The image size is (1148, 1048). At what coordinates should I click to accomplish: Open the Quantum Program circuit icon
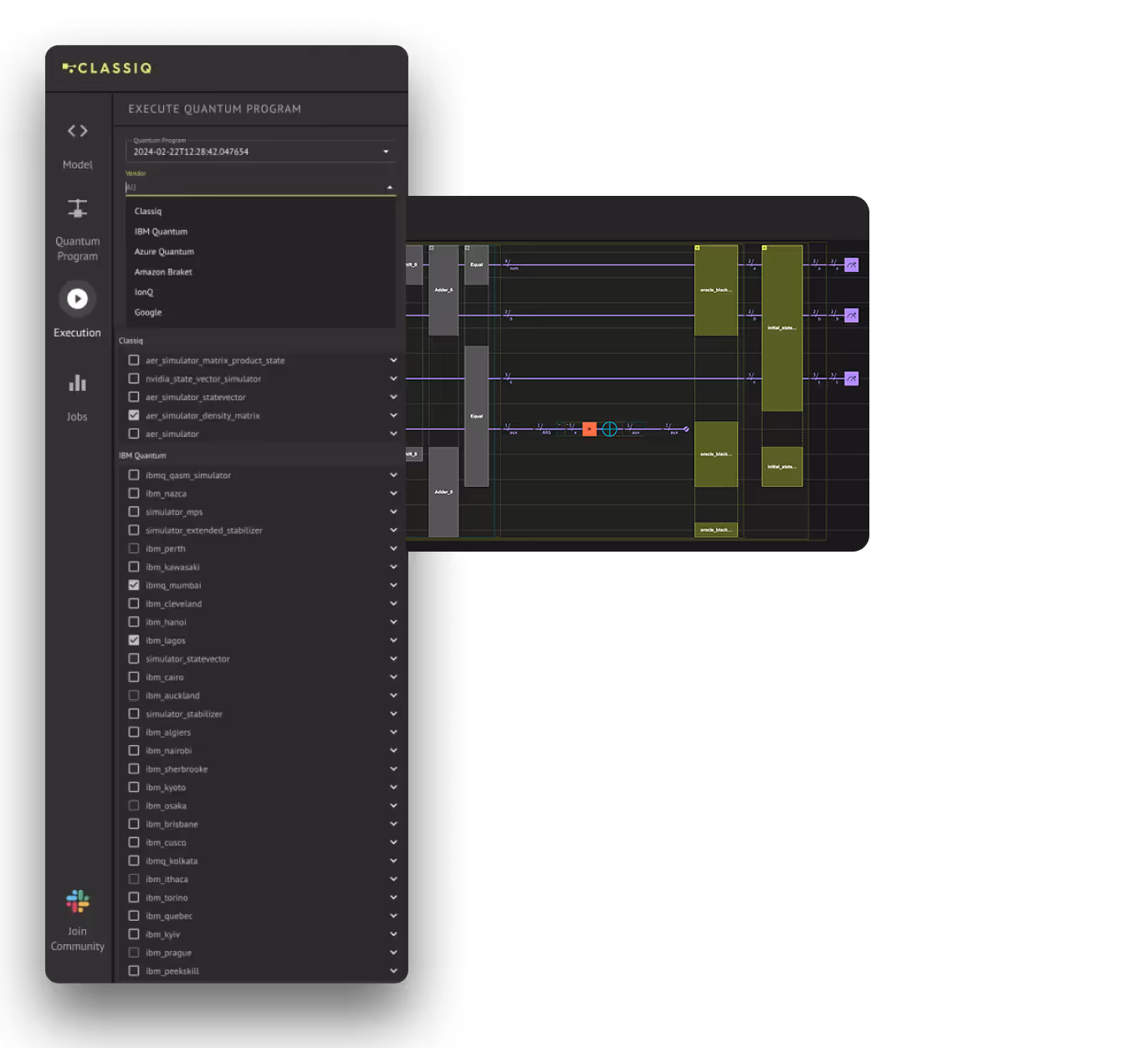[78, 208]
